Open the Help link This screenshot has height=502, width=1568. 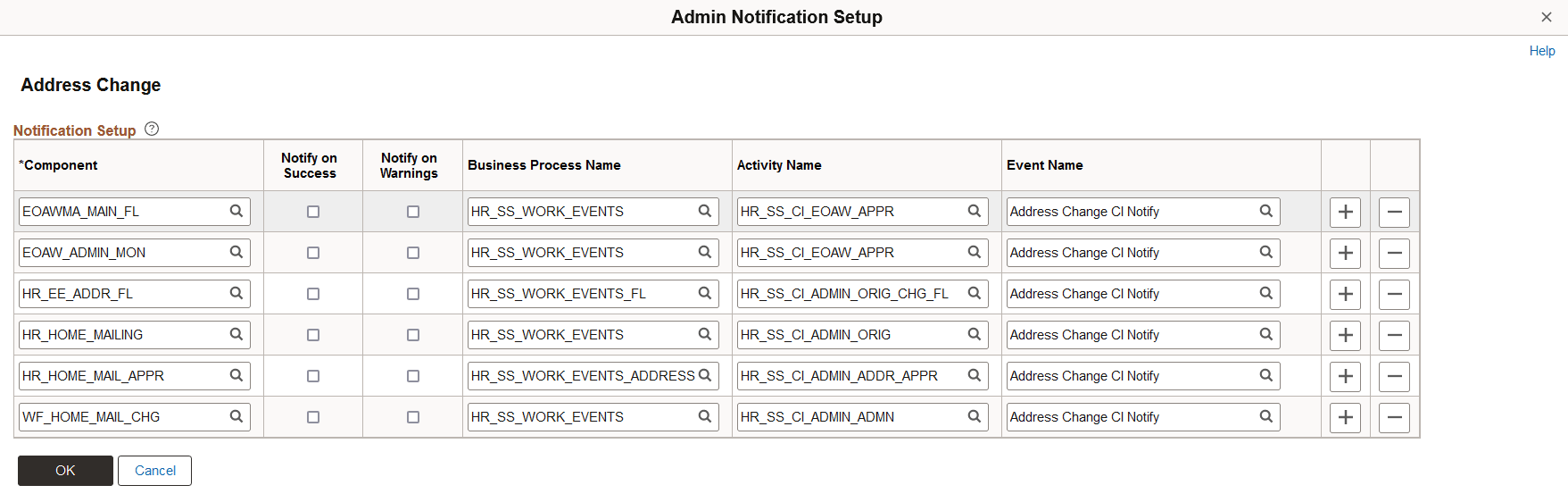[1541, 51]
